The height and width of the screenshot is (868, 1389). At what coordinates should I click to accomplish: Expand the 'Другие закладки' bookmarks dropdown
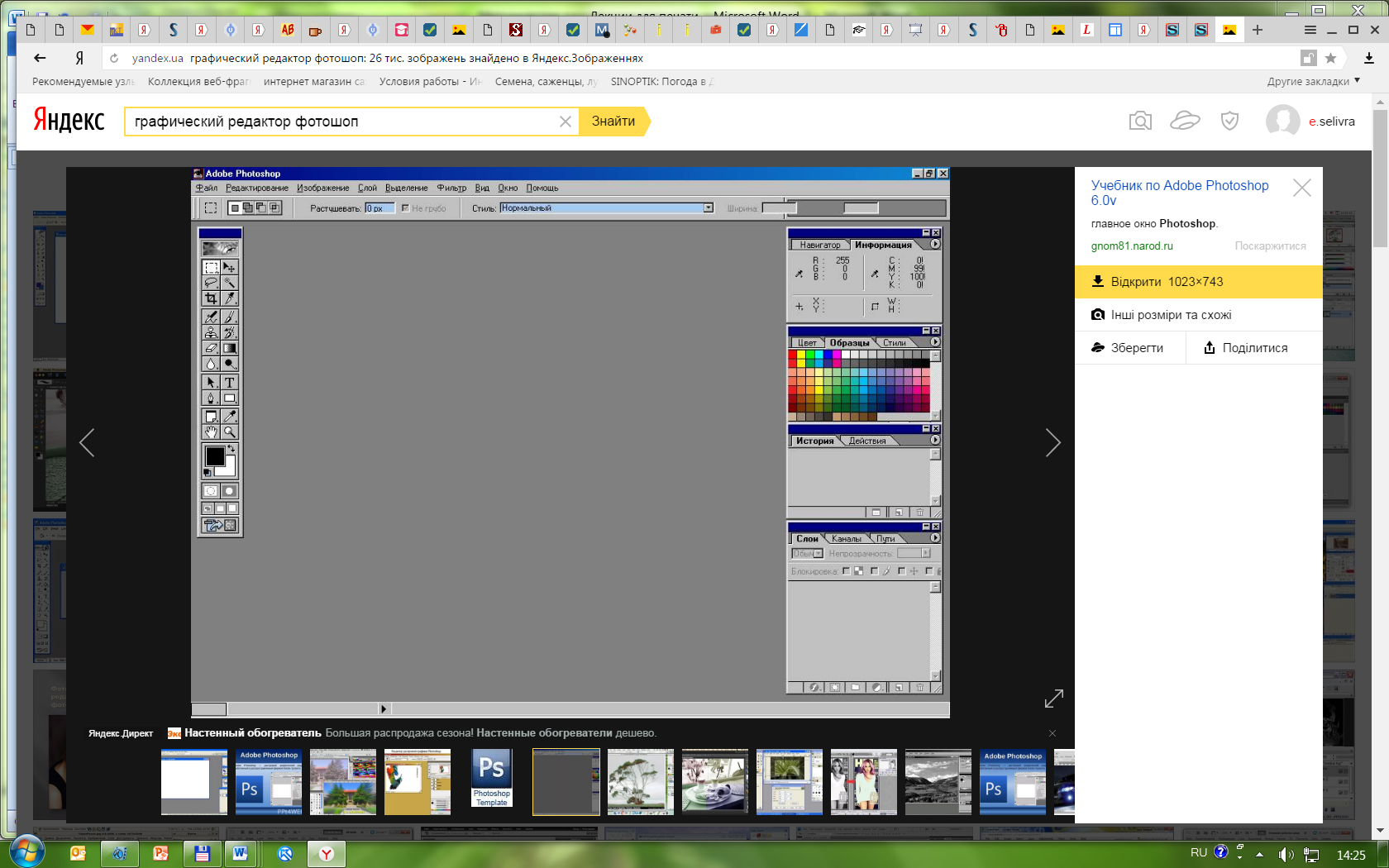click(1314, 81)
